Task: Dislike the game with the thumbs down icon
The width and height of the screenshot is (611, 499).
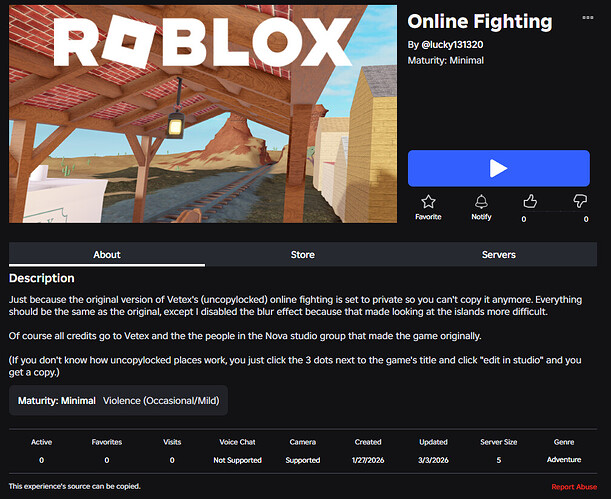Action: 579,202
